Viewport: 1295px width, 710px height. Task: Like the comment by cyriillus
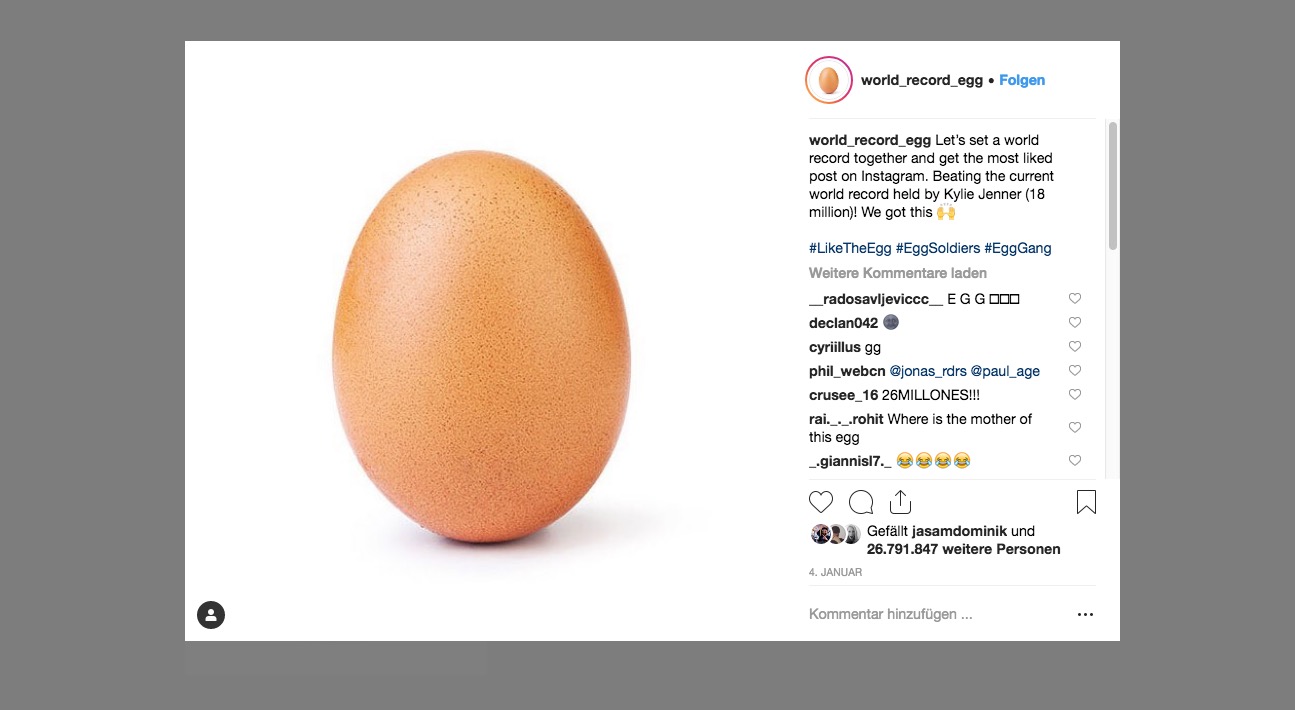coord(1075,347)
